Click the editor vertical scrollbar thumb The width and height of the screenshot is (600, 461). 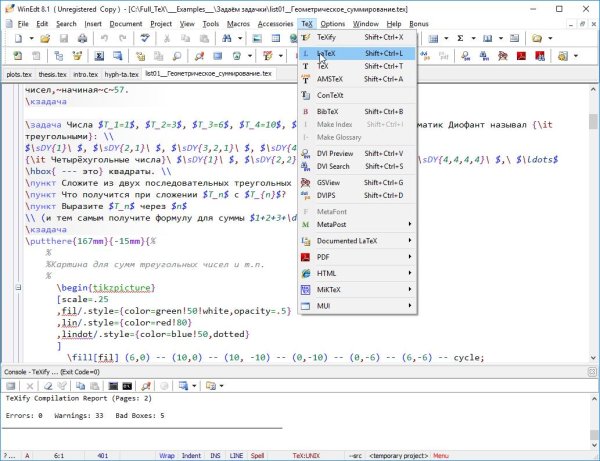[593, 122]
